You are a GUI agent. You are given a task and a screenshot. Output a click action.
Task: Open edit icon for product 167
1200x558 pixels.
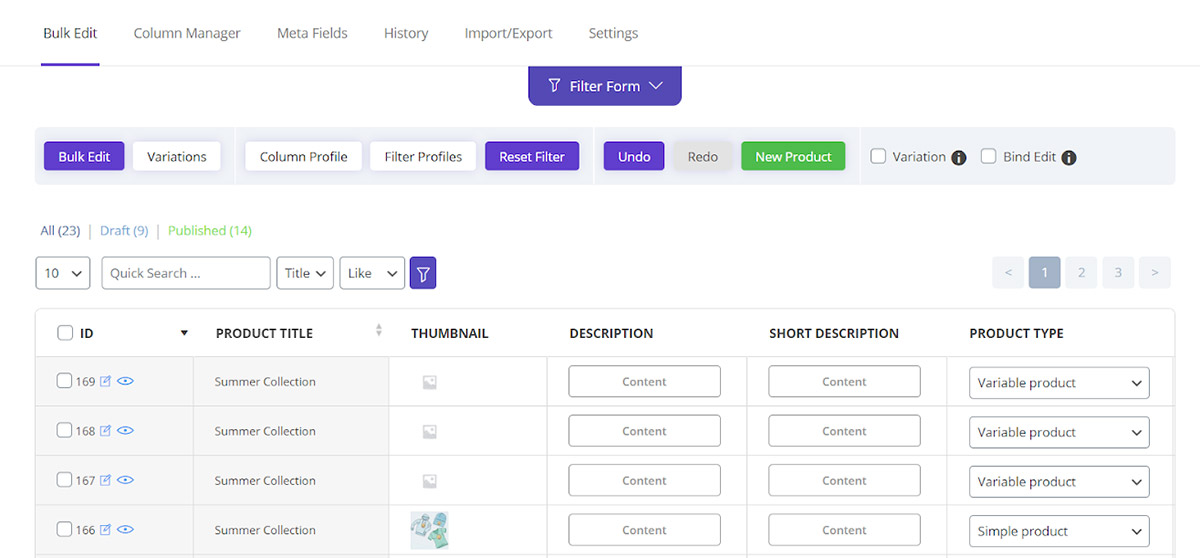[x=105, y=480]
